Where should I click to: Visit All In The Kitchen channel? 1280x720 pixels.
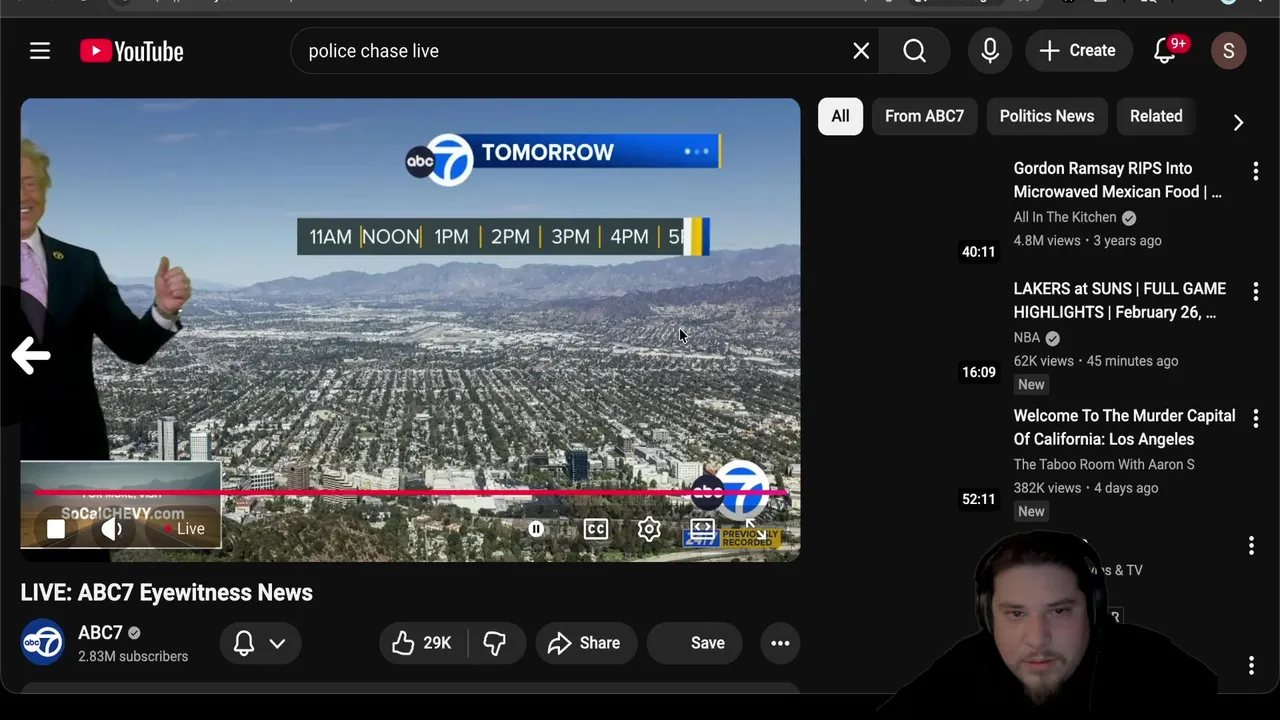click(x=1065, y=217)
